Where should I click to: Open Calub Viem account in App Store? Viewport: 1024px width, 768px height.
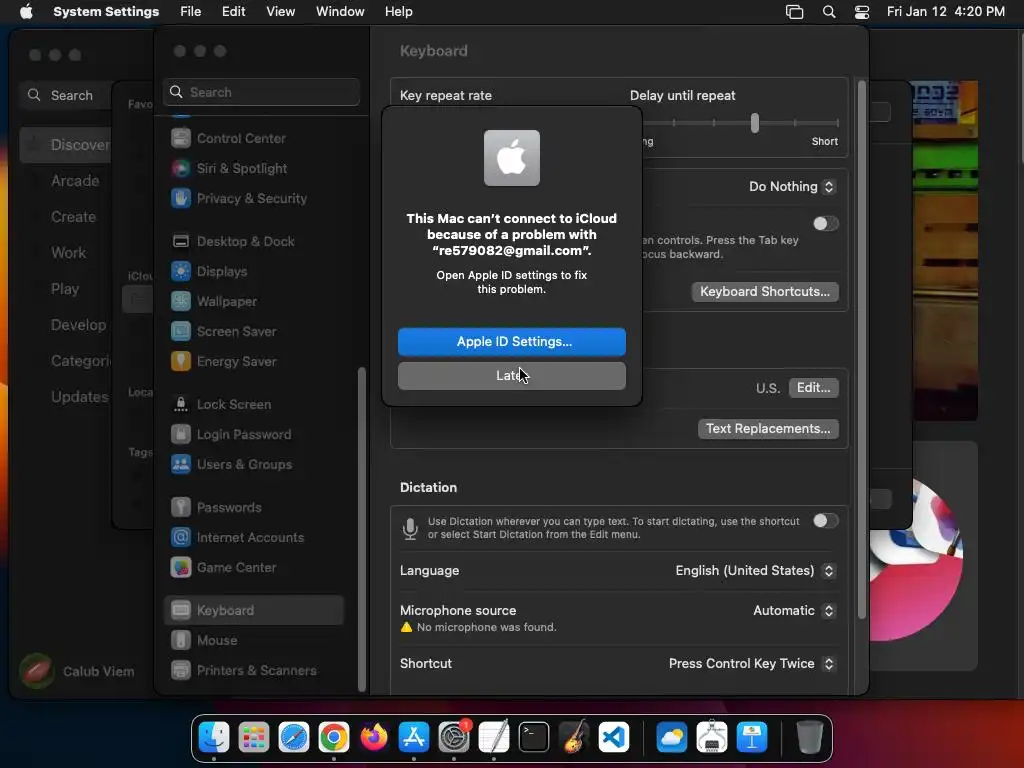pos(78,671)
